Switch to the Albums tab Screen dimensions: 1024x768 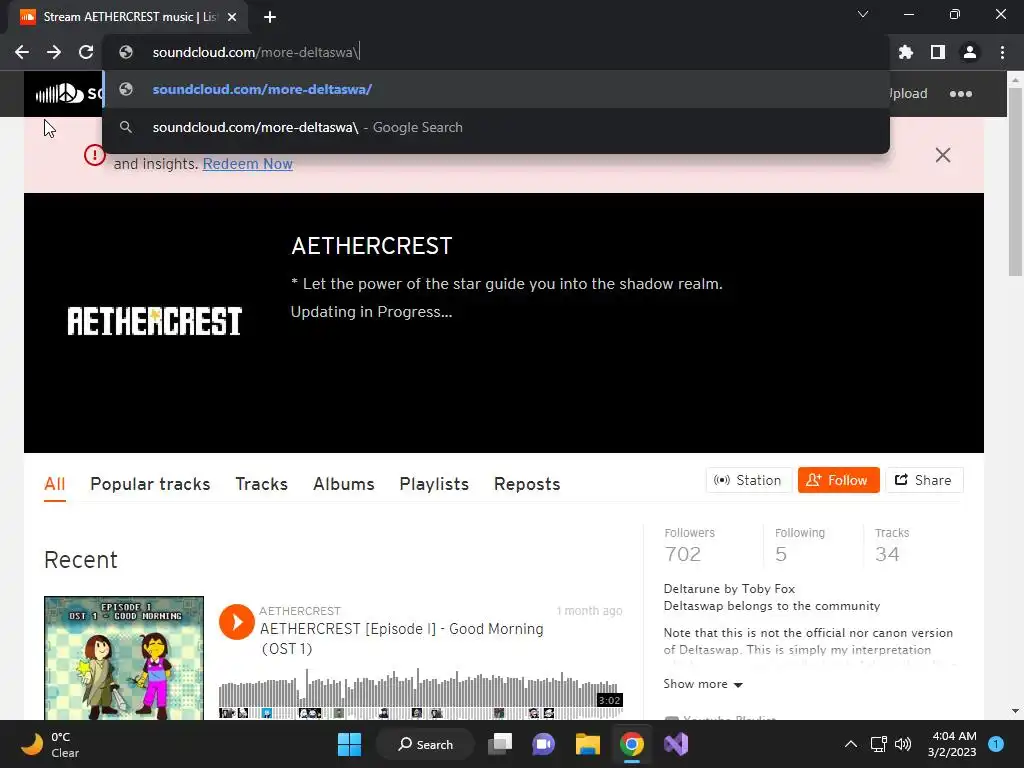tap(344, 484)
